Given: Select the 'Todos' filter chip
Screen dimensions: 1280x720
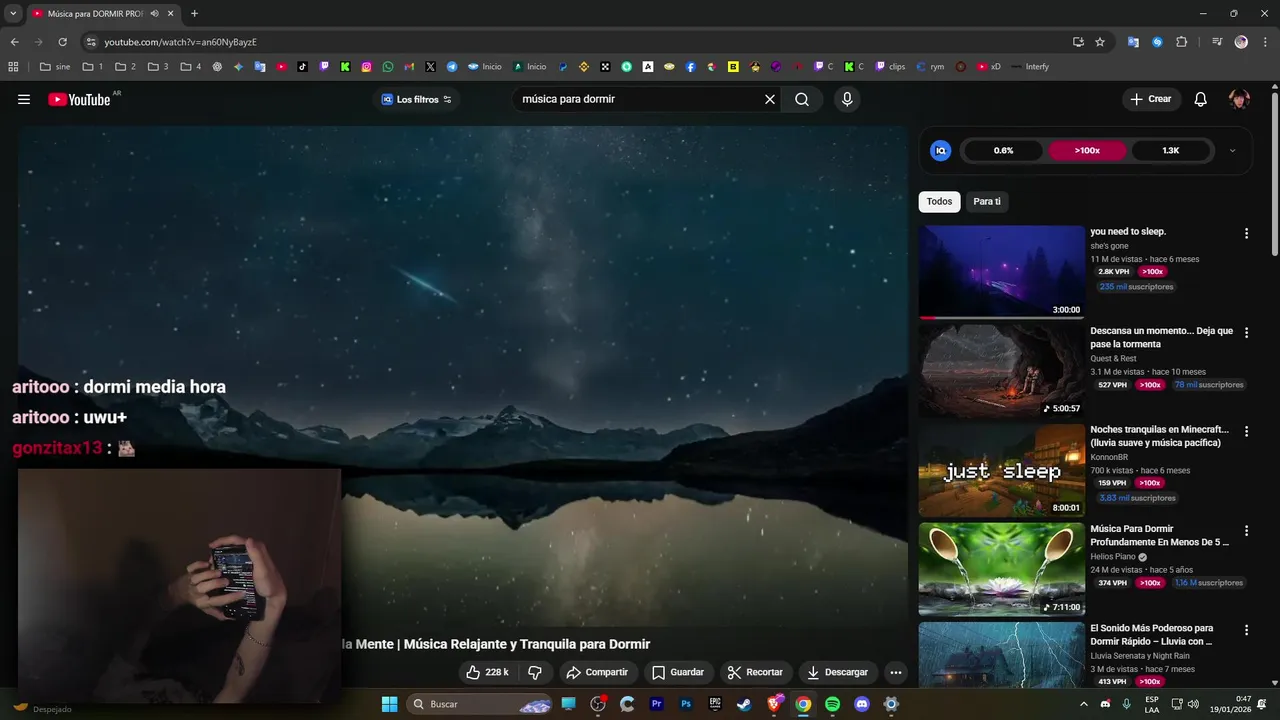Looking at the screenshot, I should (x=939, y=201).
